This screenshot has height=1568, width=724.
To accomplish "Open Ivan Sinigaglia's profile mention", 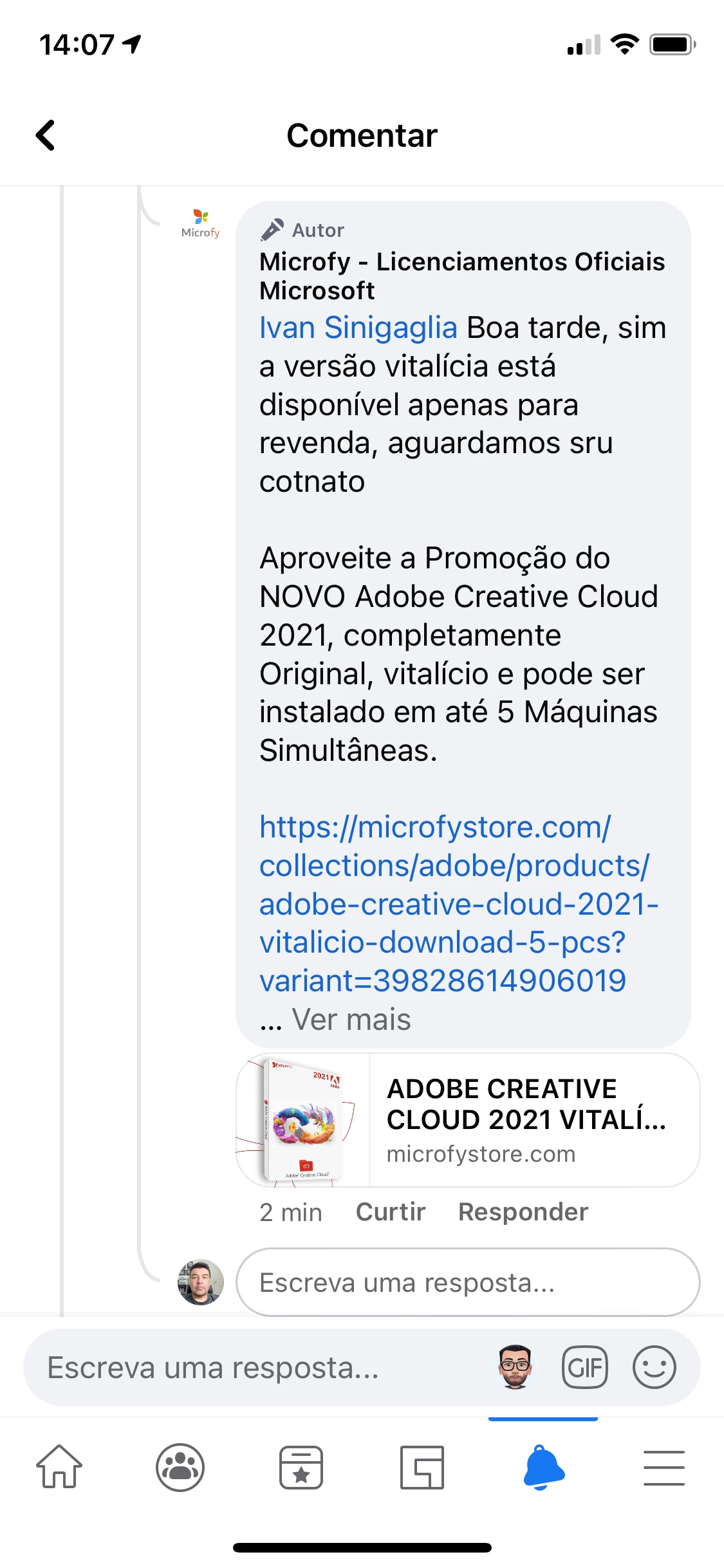I will click(x=358, y=328).
